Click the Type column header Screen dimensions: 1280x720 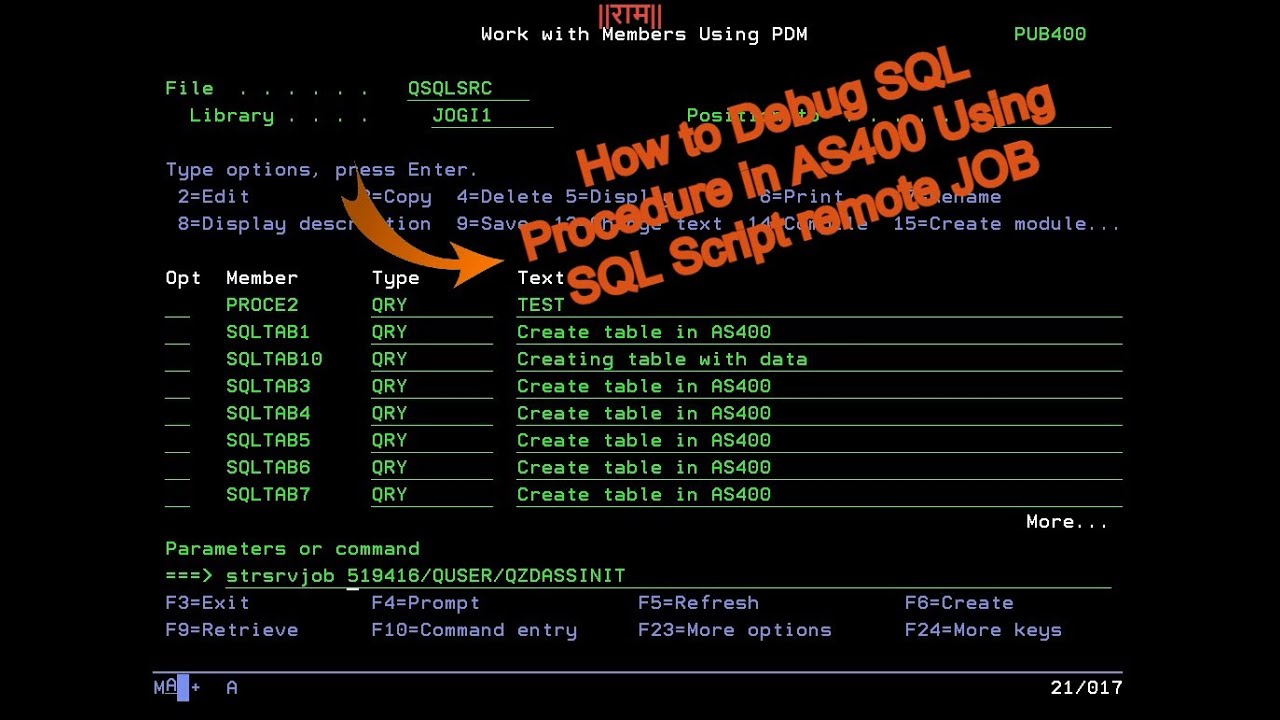(x=395, y=278)
